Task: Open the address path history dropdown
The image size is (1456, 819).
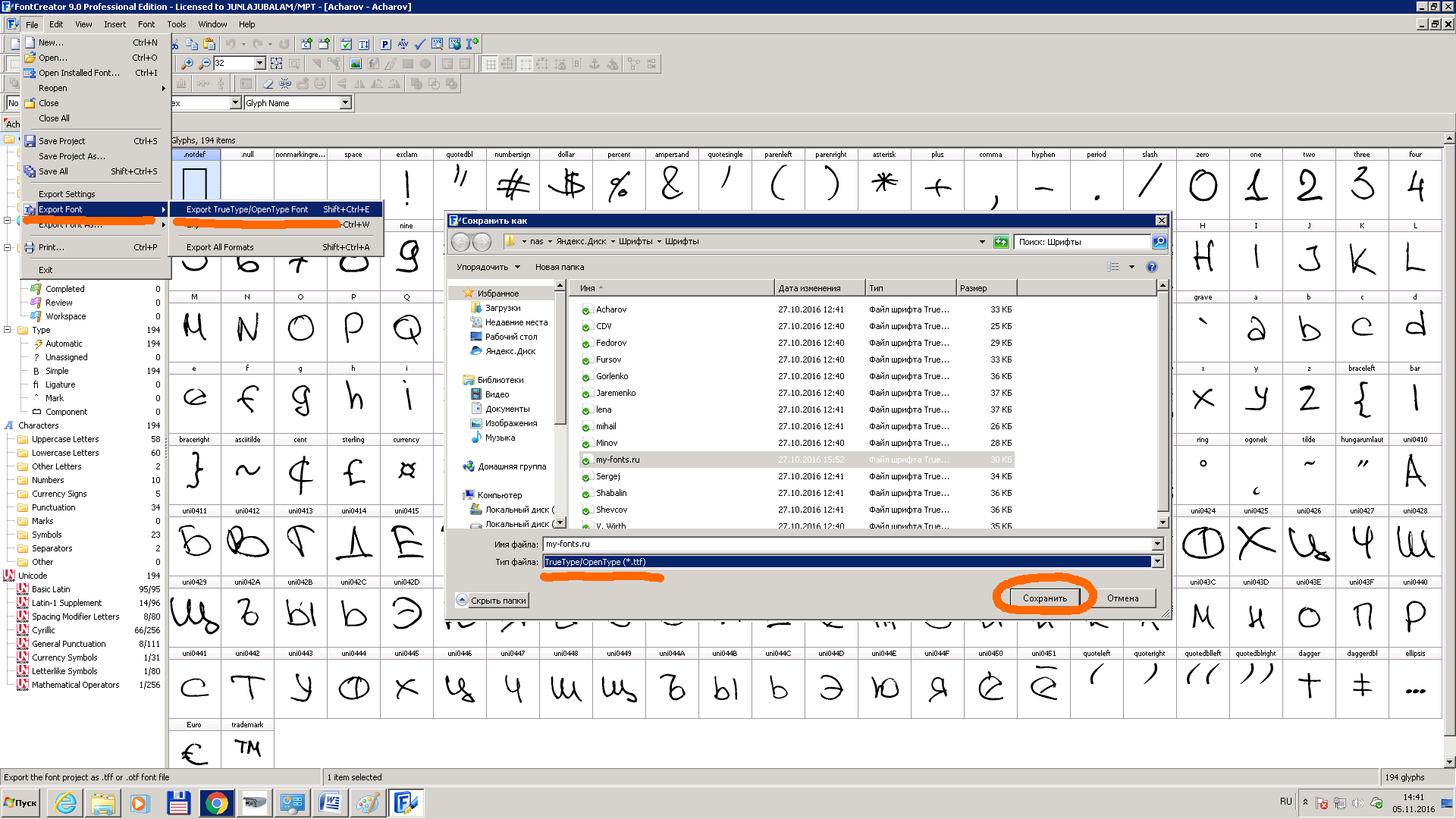Action: click(982, 242)
